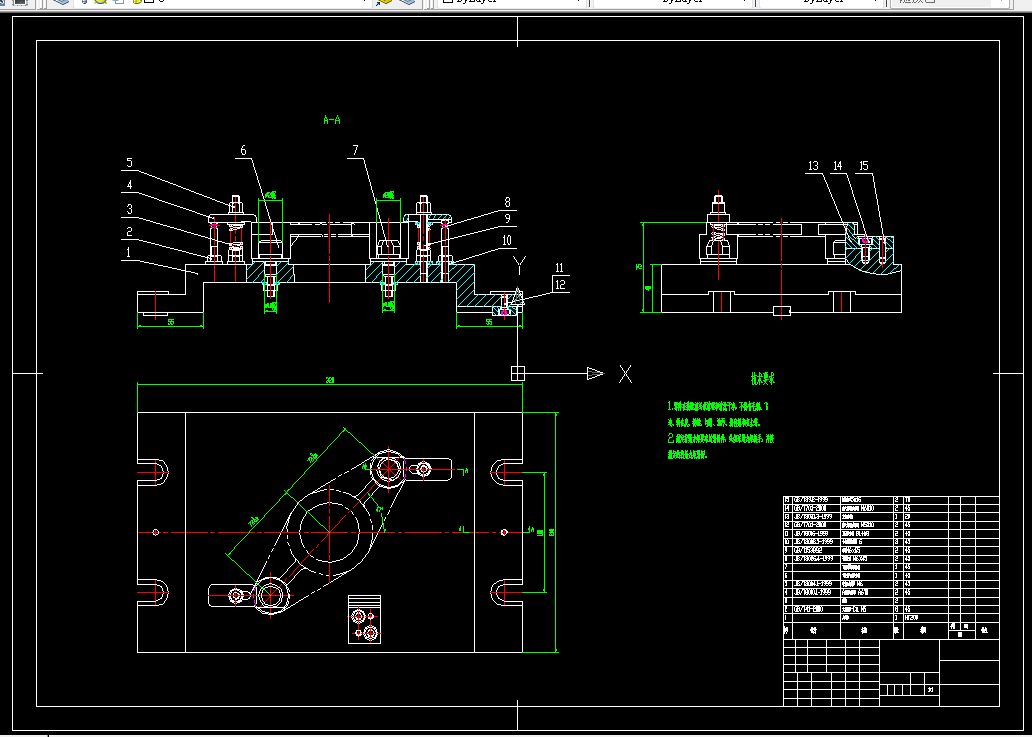Open the color control ByLayer dropdown
Viewport: 1032px width, 737px height.
[x=512, y=2]
